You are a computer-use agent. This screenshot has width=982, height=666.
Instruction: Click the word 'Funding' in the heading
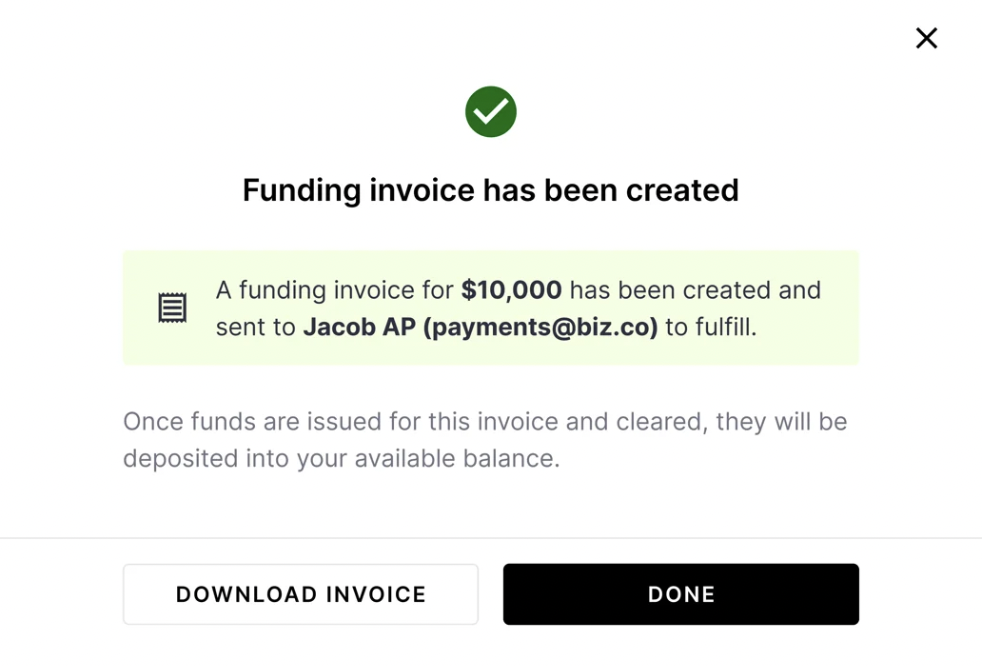(x=300, y=190)
